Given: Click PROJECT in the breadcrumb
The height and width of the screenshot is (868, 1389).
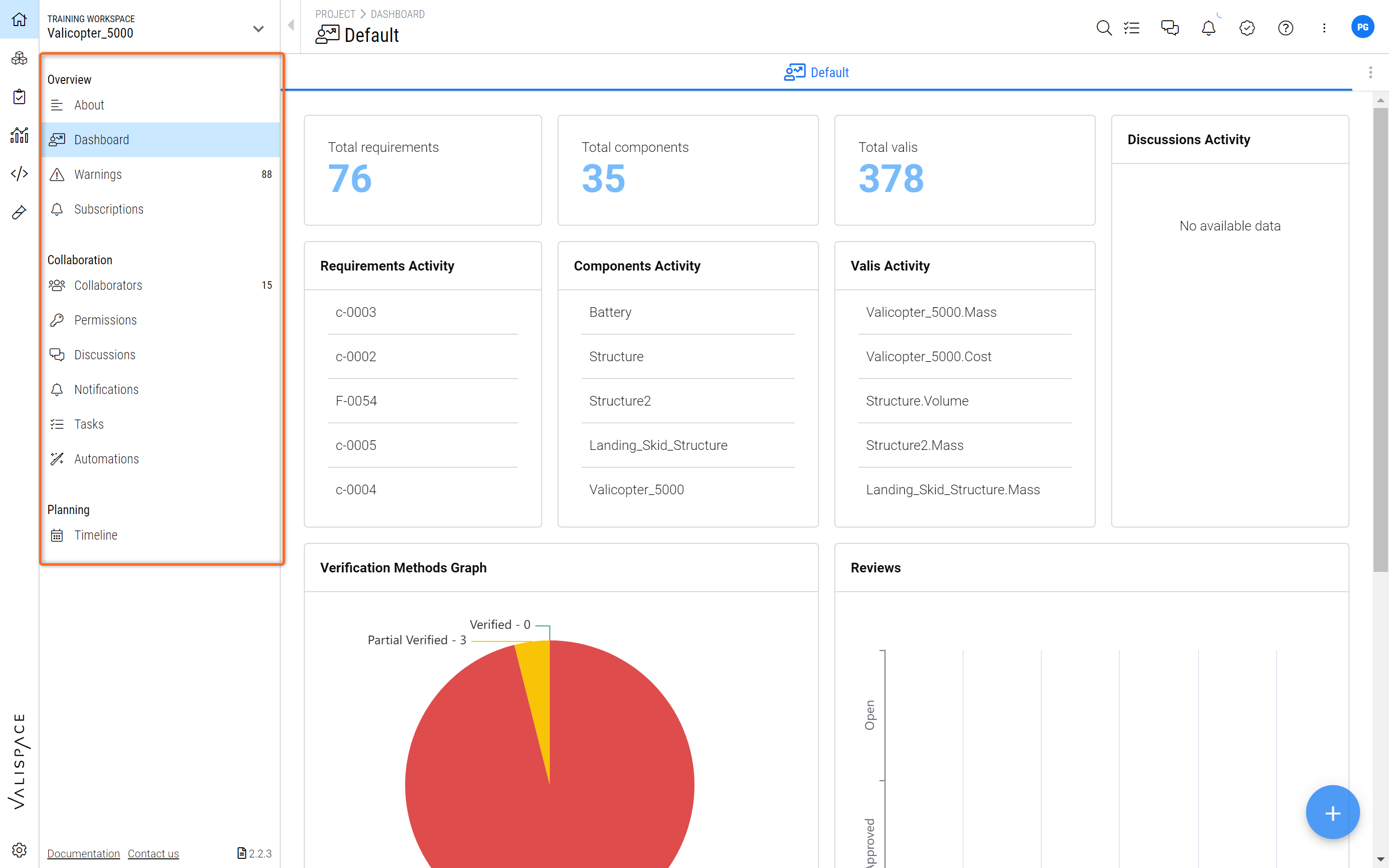Looking at the screenshot, I should (x=335, y=14).
